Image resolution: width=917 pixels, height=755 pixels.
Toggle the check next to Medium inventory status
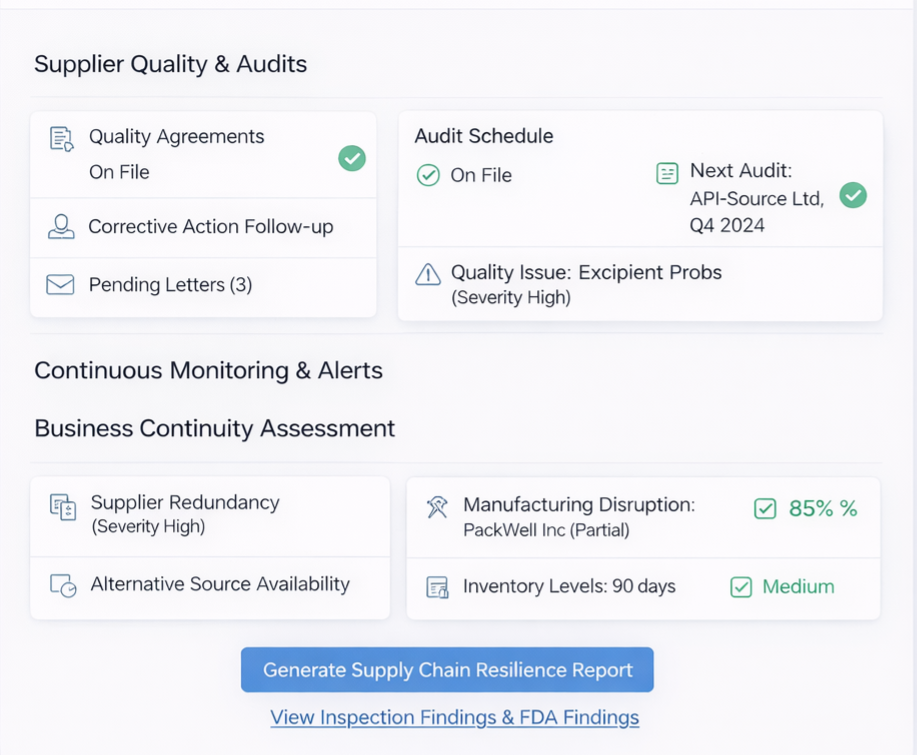[741, 587]
